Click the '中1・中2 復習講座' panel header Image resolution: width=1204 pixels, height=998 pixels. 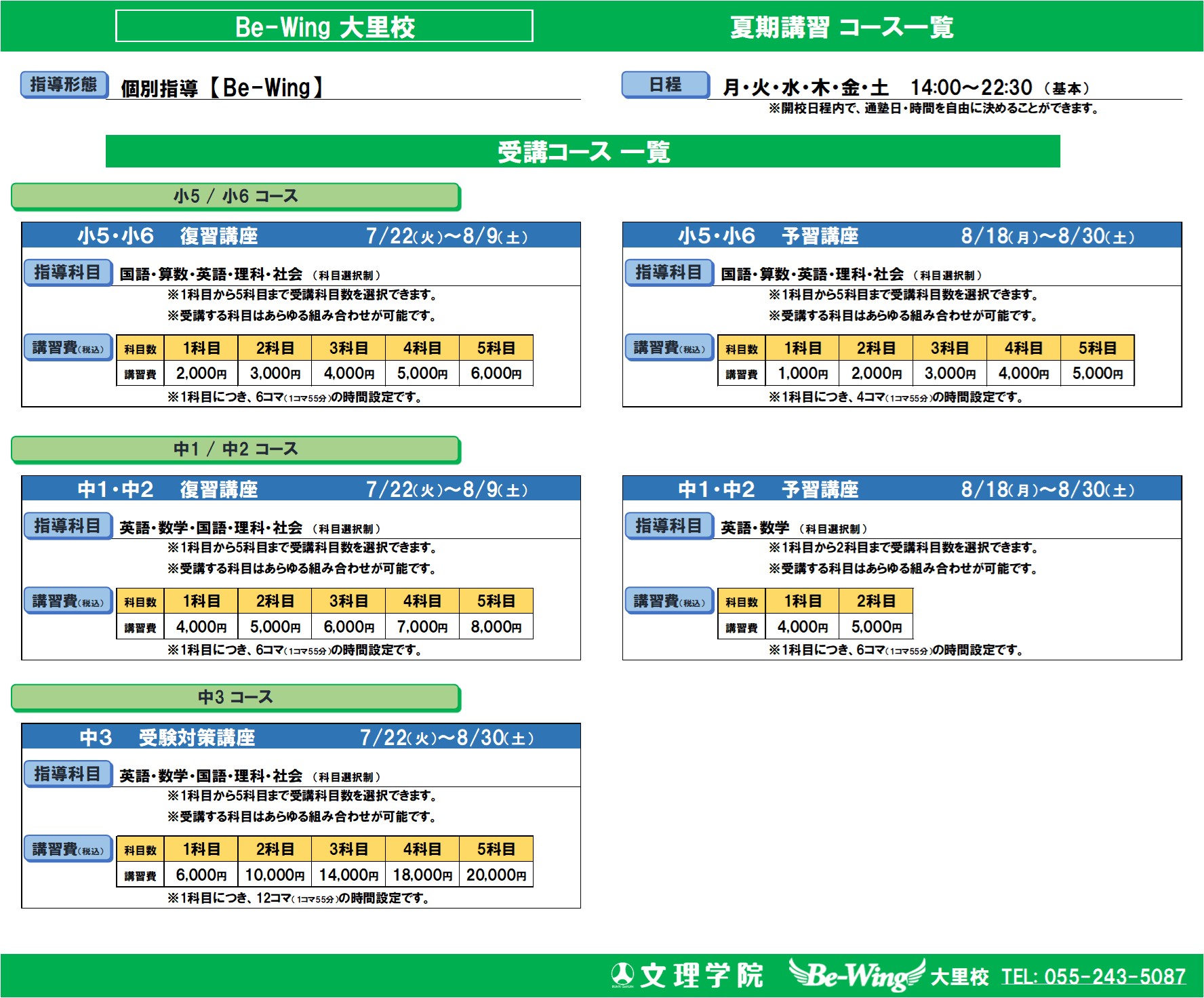301,489
